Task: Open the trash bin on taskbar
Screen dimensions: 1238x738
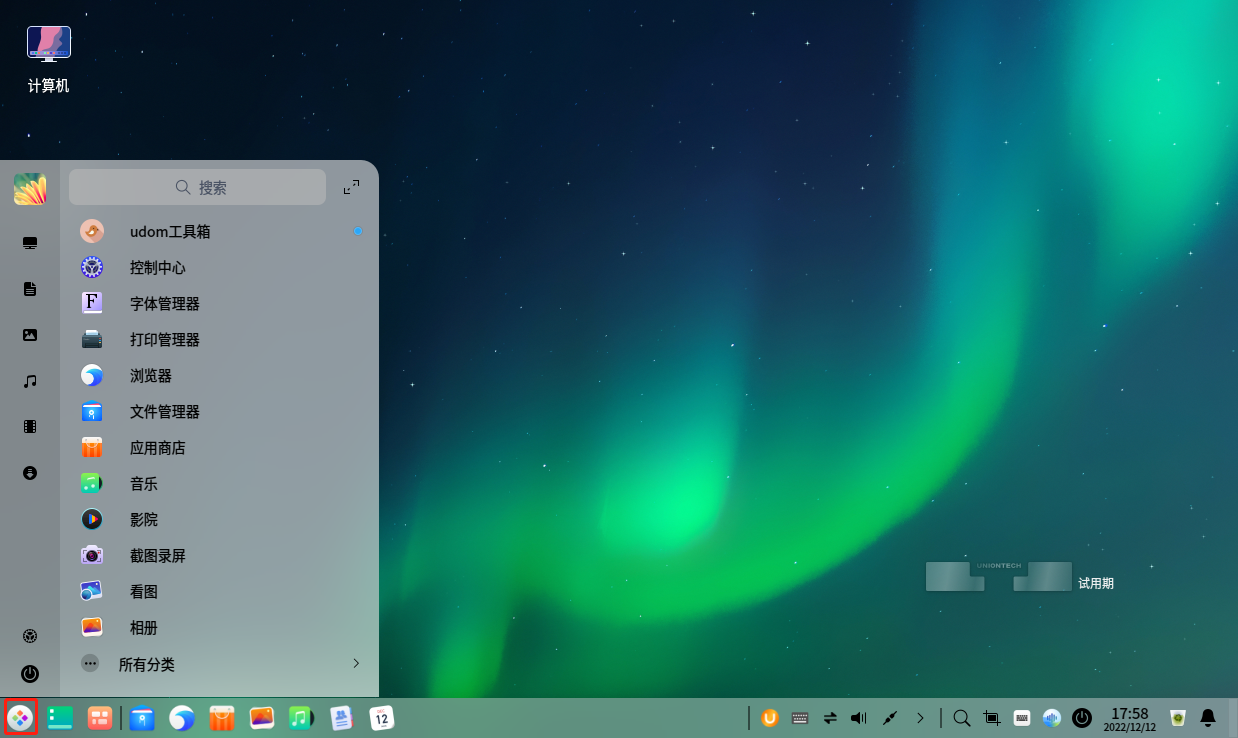Action: point(1178,718)
